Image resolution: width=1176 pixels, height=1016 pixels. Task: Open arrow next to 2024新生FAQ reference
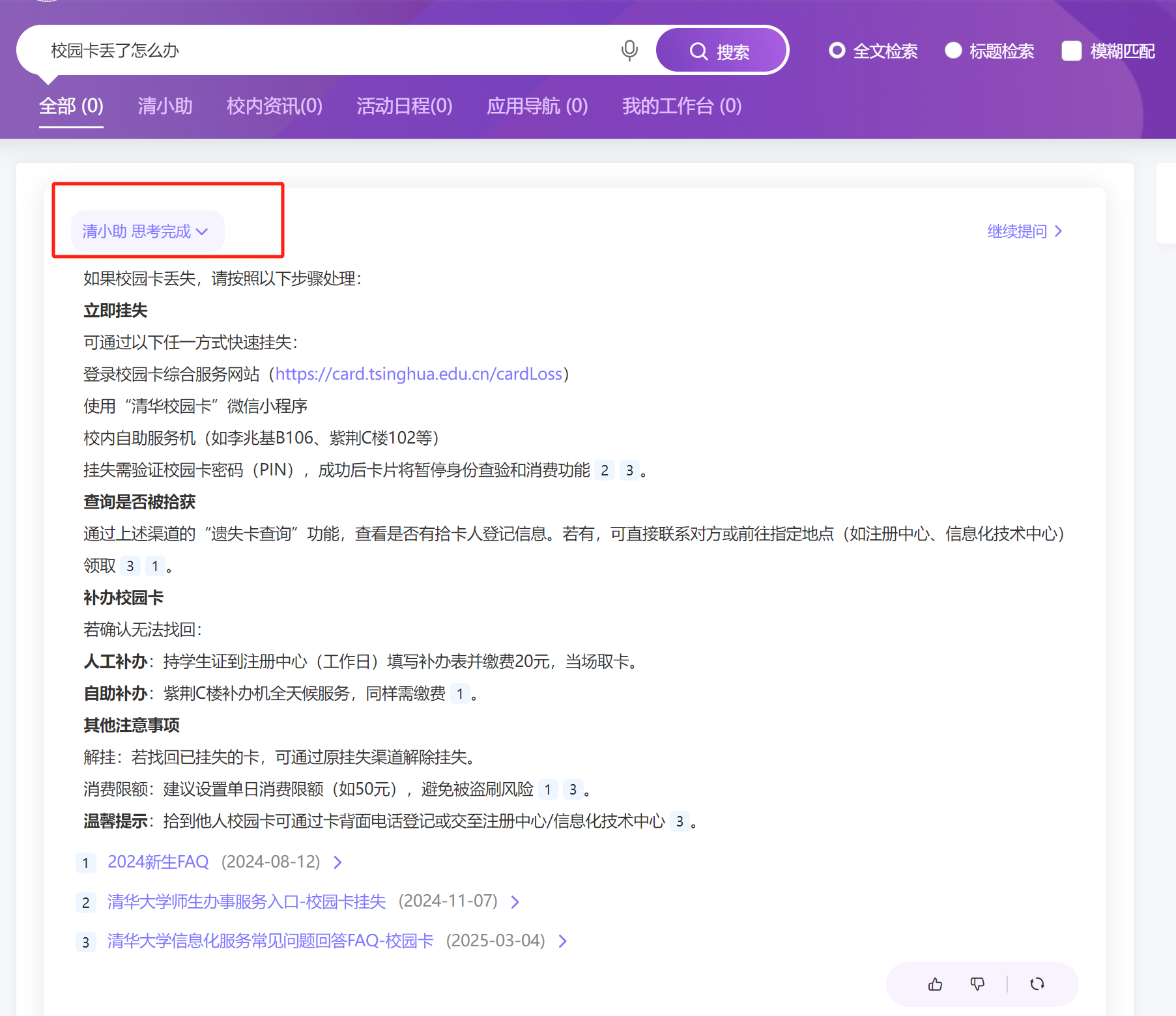click(337, 862)
